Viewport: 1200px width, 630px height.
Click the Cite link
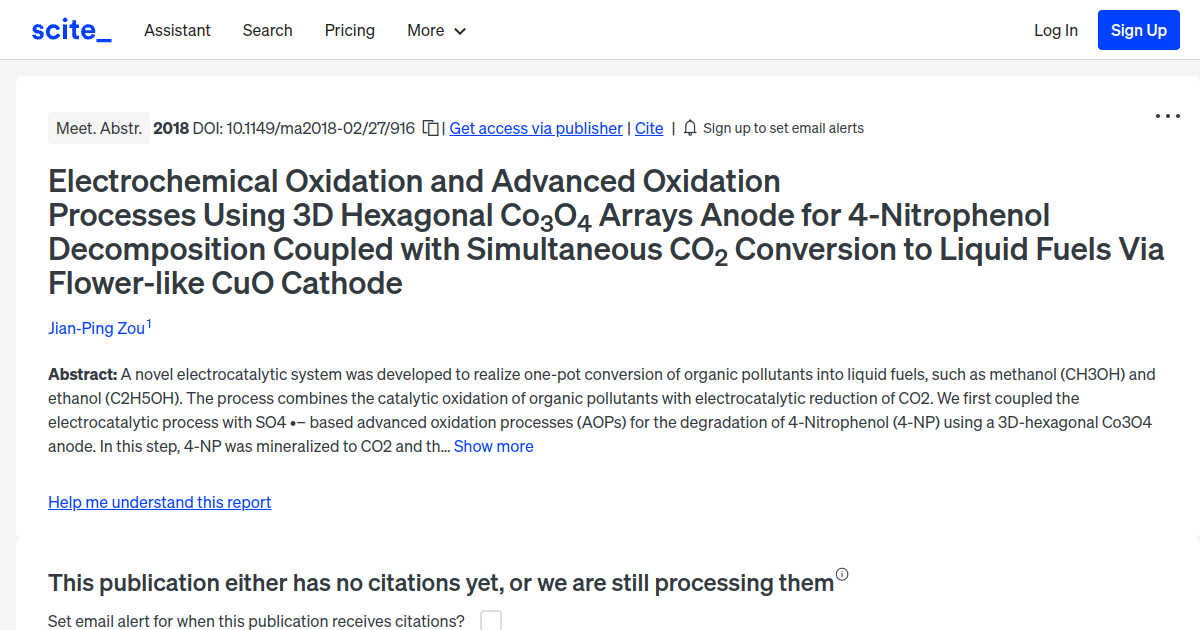(648, 128)
